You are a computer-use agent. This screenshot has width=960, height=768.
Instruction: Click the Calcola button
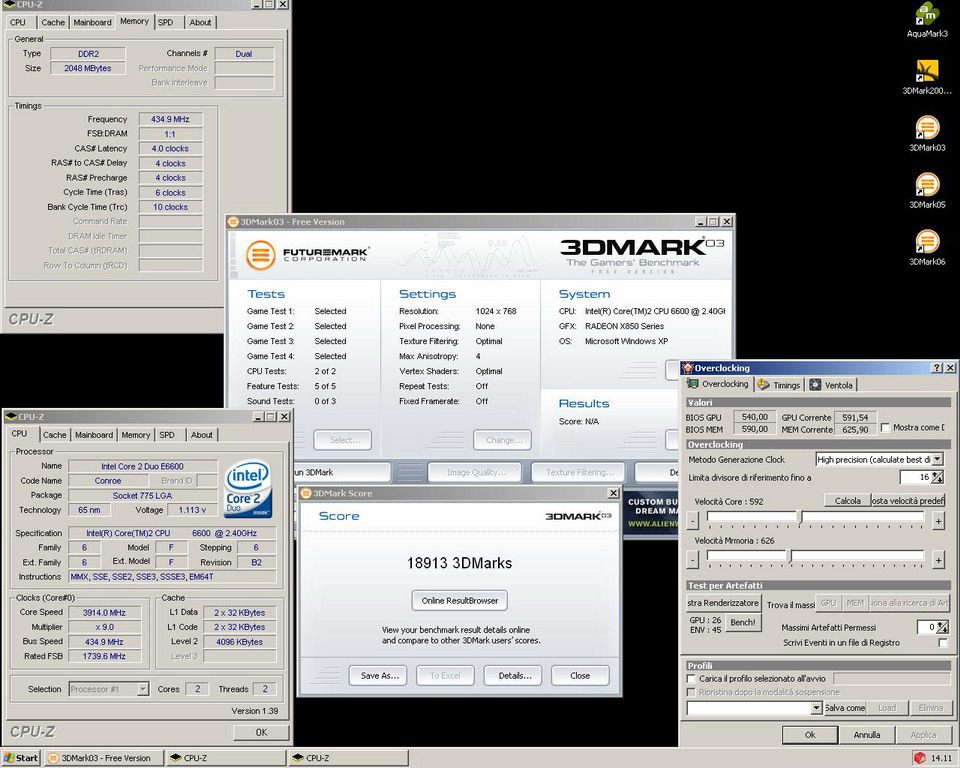coord(847,501)
